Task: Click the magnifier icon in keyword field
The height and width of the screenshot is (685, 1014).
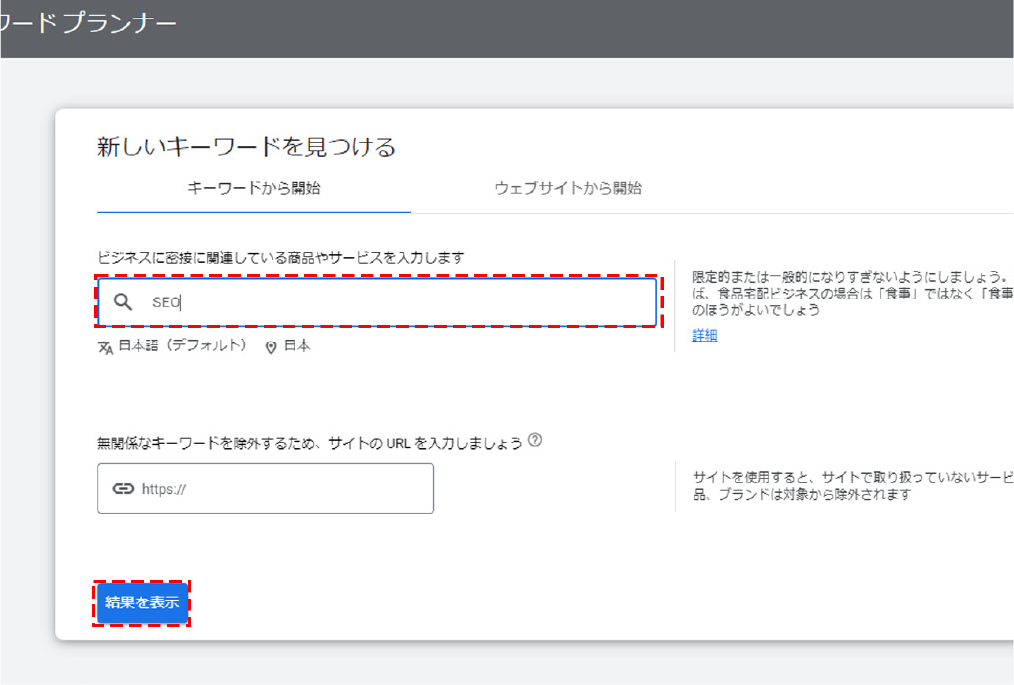Action: coord(123,301)
